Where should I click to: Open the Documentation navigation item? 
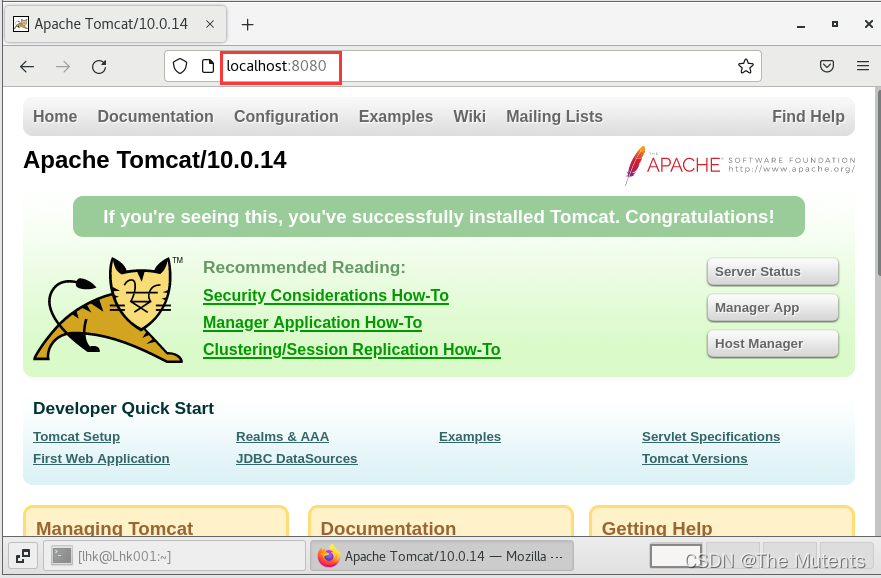(156, 116)
